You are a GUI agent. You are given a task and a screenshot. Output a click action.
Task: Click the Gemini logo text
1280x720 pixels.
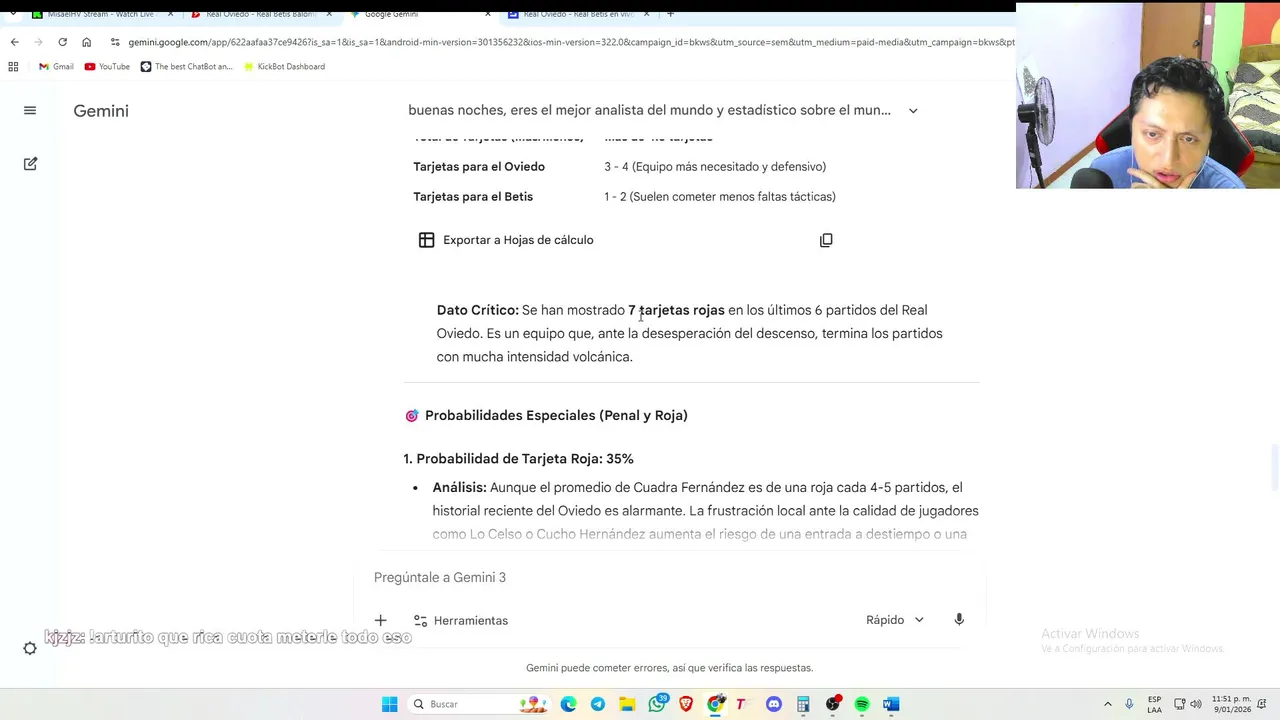(x=101, y=111)
